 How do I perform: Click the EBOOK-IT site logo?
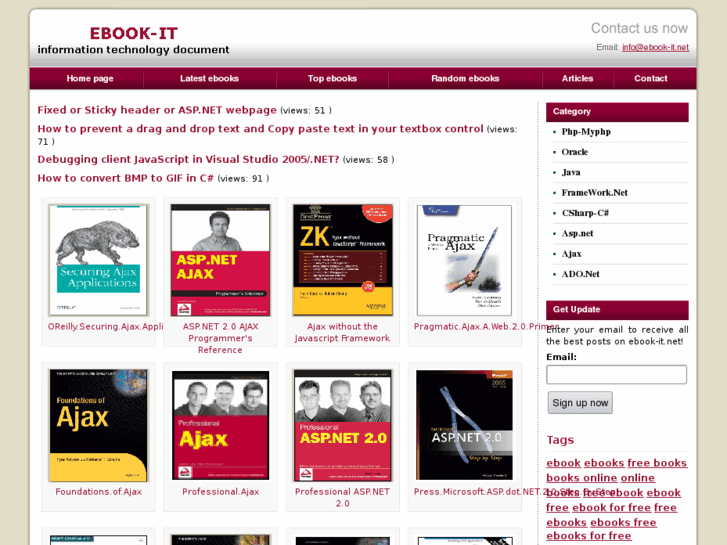134,33
